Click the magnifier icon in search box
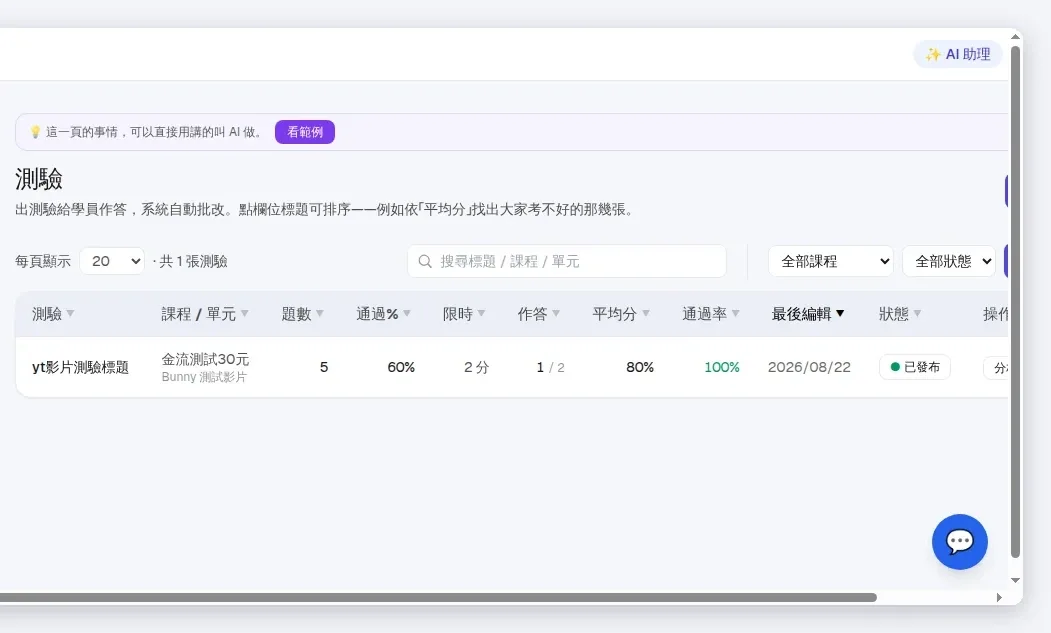The height and width of the screenshot is (633, 1051). point(425,262)
